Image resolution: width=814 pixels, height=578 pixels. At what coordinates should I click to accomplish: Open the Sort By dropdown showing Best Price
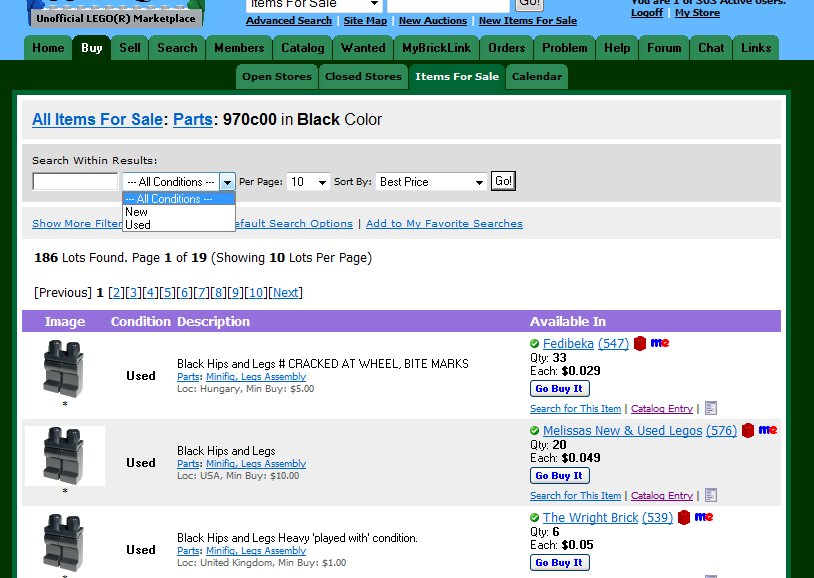(x=430, y=181)
